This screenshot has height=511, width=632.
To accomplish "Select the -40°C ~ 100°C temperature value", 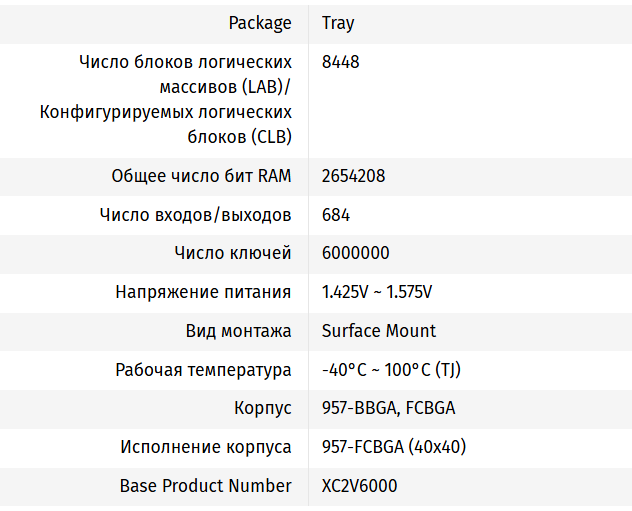I will click(x=391, y=370).
